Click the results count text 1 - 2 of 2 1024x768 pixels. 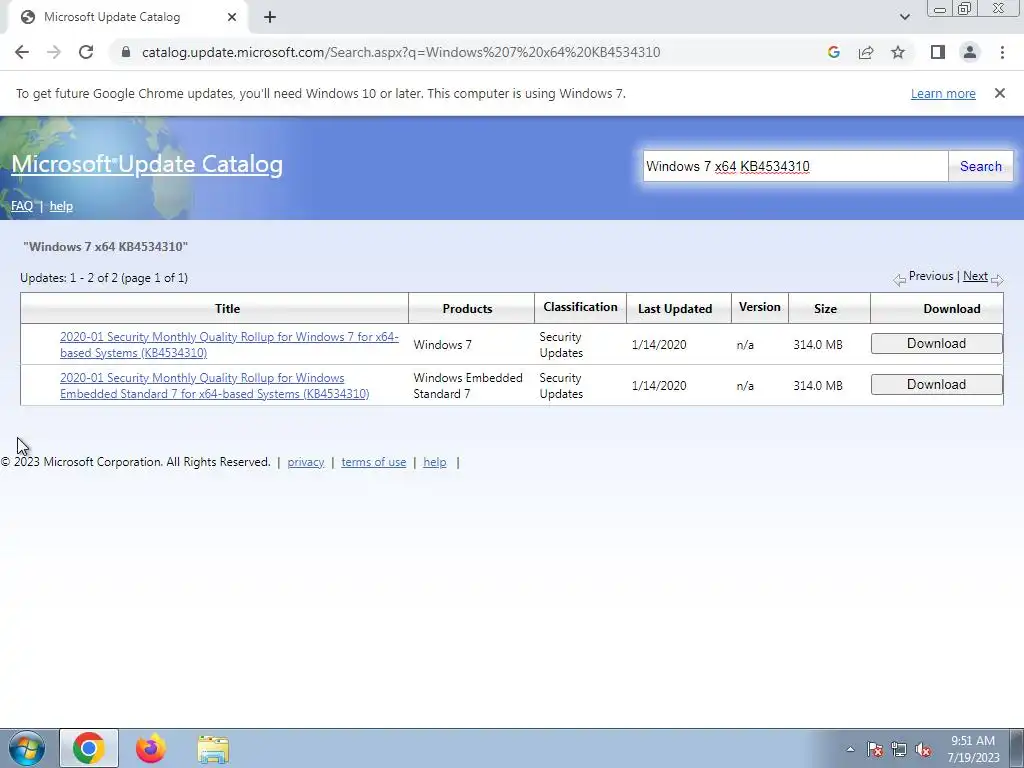(x=104, y=278)
